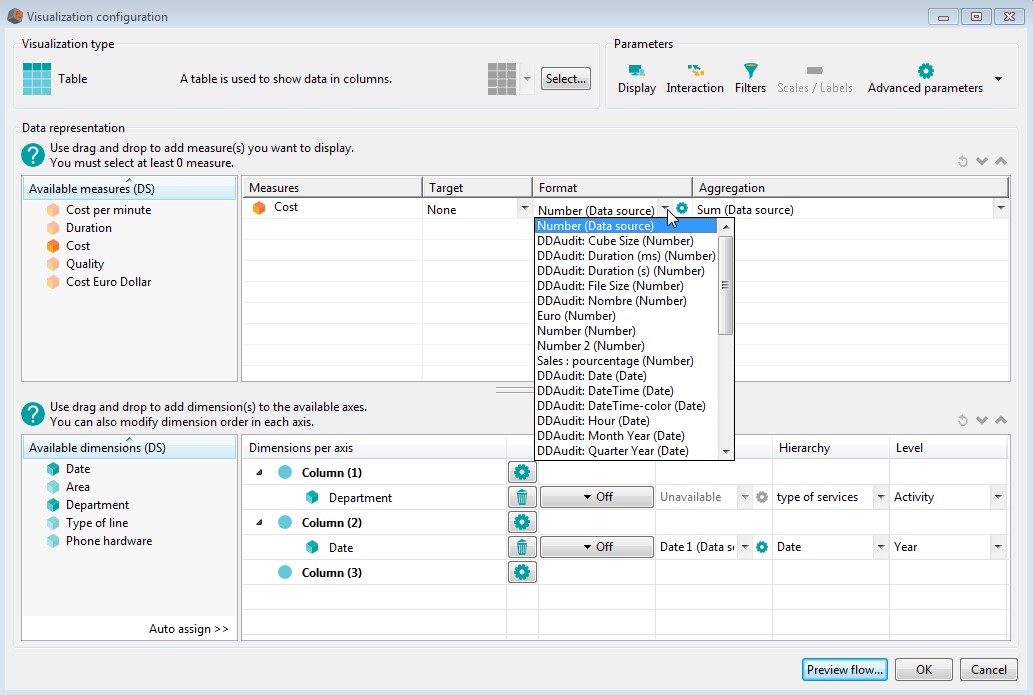Delete the Department dimension with trash icon
This screenshot has width=1033, height=695.
(522, 497)
